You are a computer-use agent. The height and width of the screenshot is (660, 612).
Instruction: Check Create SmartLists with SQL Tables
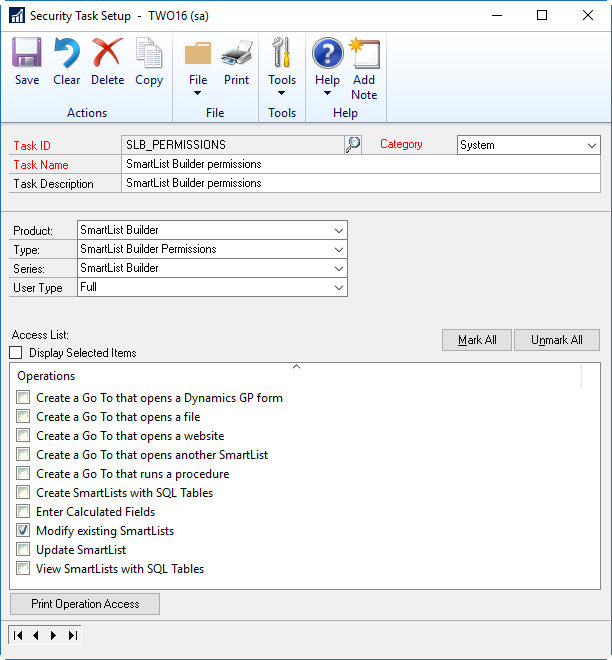pyautogui.click(x=23, y=492)
